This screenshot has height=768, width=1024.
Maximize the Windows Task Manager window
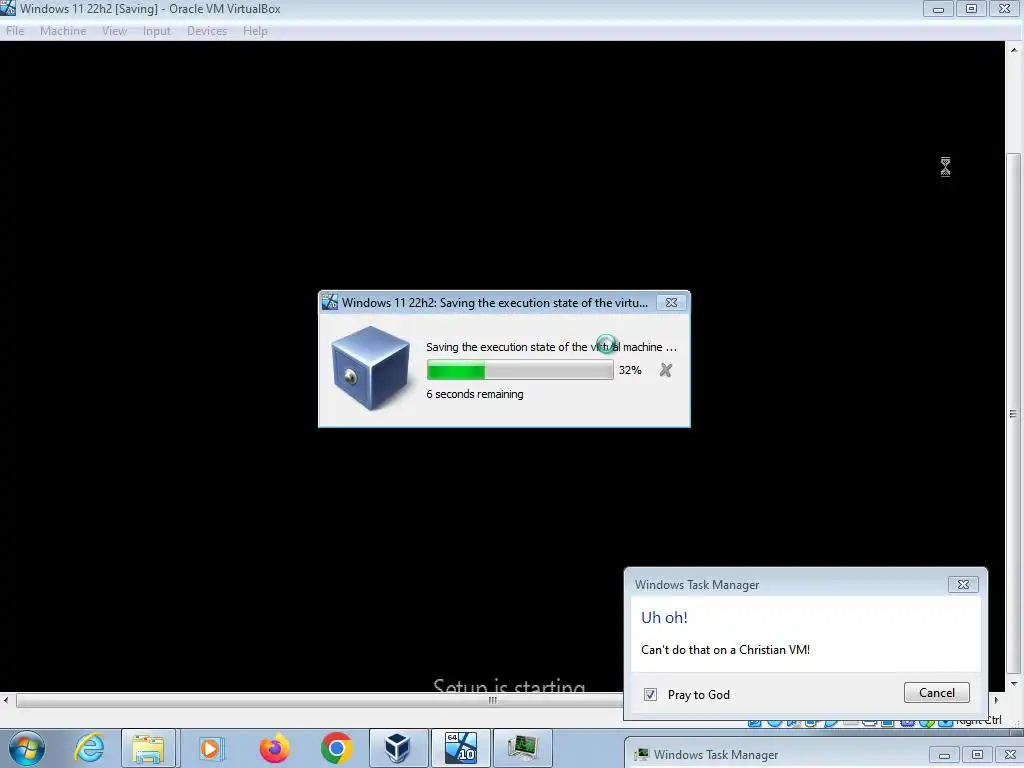(977, 754)
